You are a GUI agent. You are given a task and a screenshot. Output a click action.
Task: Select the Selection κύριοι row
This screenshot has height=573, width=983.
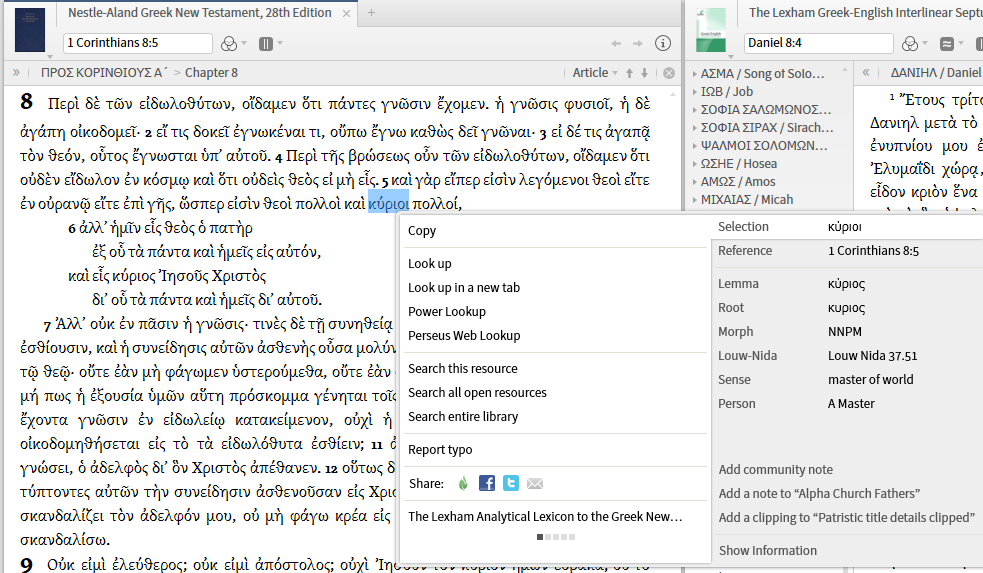848,227
